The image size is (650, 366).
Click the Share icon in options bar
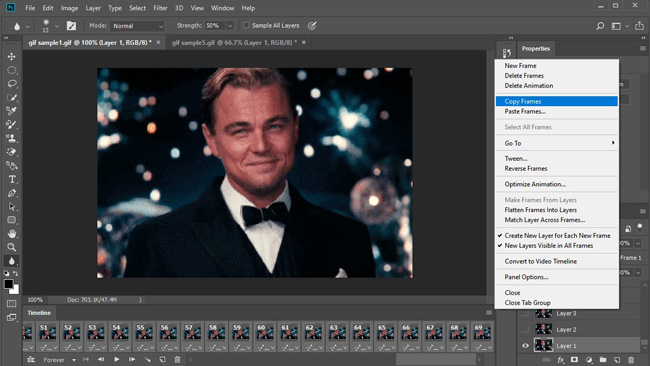(640, 26)
